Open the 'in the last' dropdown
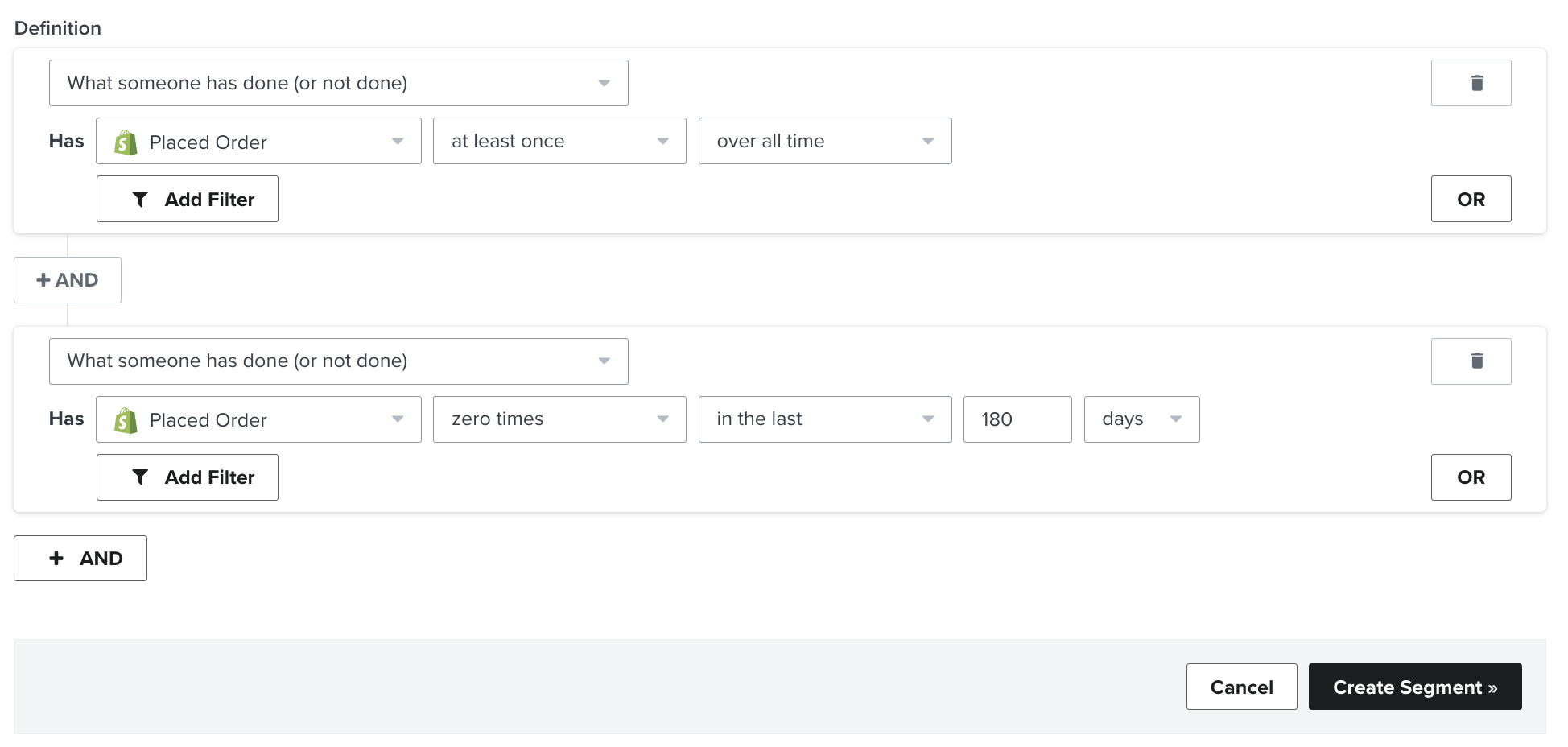 (x=824, y=419)
